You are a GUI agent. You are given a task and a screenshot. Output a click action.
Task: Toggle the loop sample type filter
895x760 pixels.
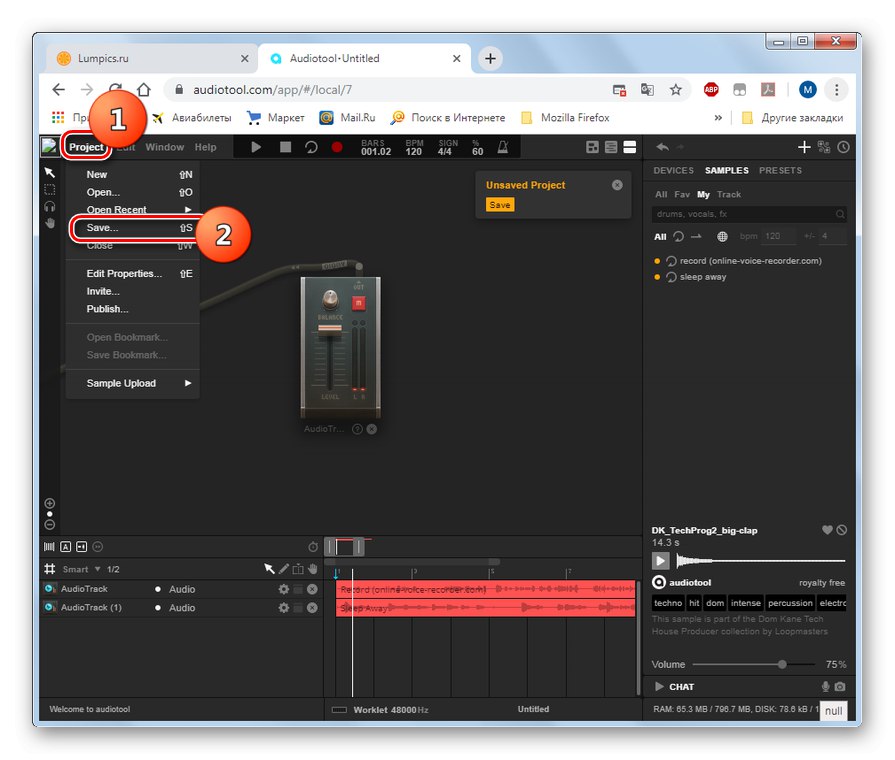coord(678,236)
